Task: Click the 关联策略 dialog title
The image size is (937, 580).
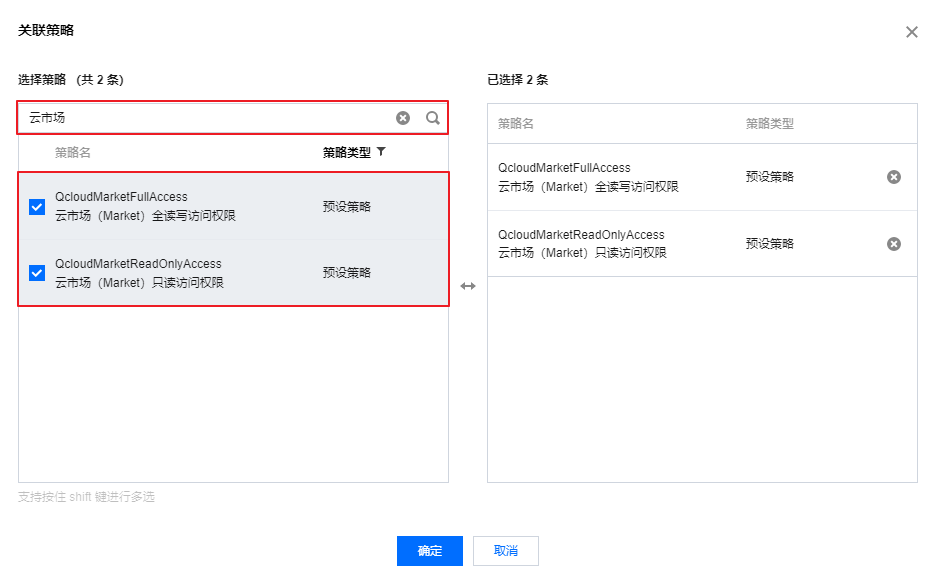Action: pos(46,30)
